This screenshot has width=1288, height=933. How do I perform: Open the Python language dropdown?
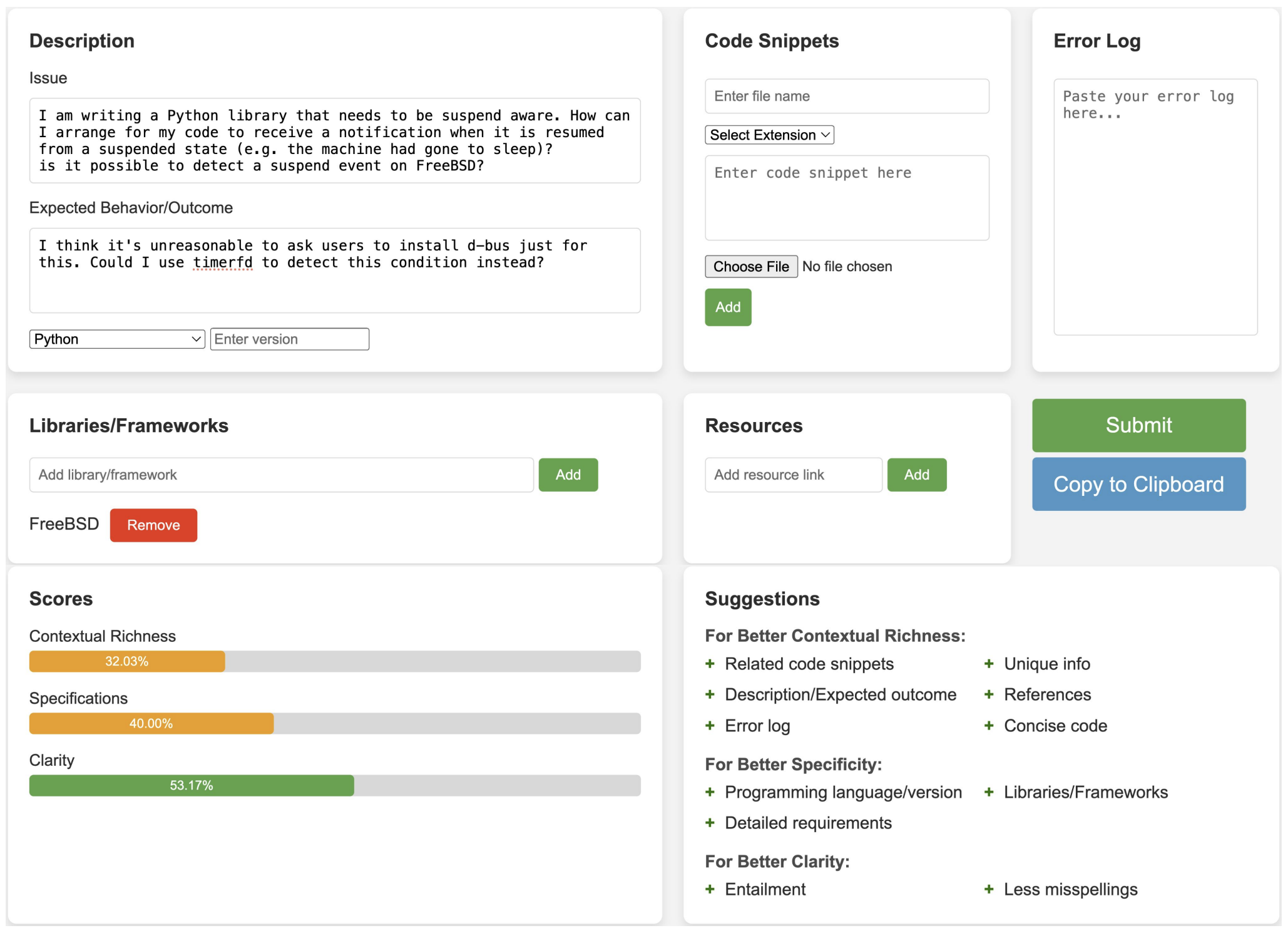[x=117, y=339]
